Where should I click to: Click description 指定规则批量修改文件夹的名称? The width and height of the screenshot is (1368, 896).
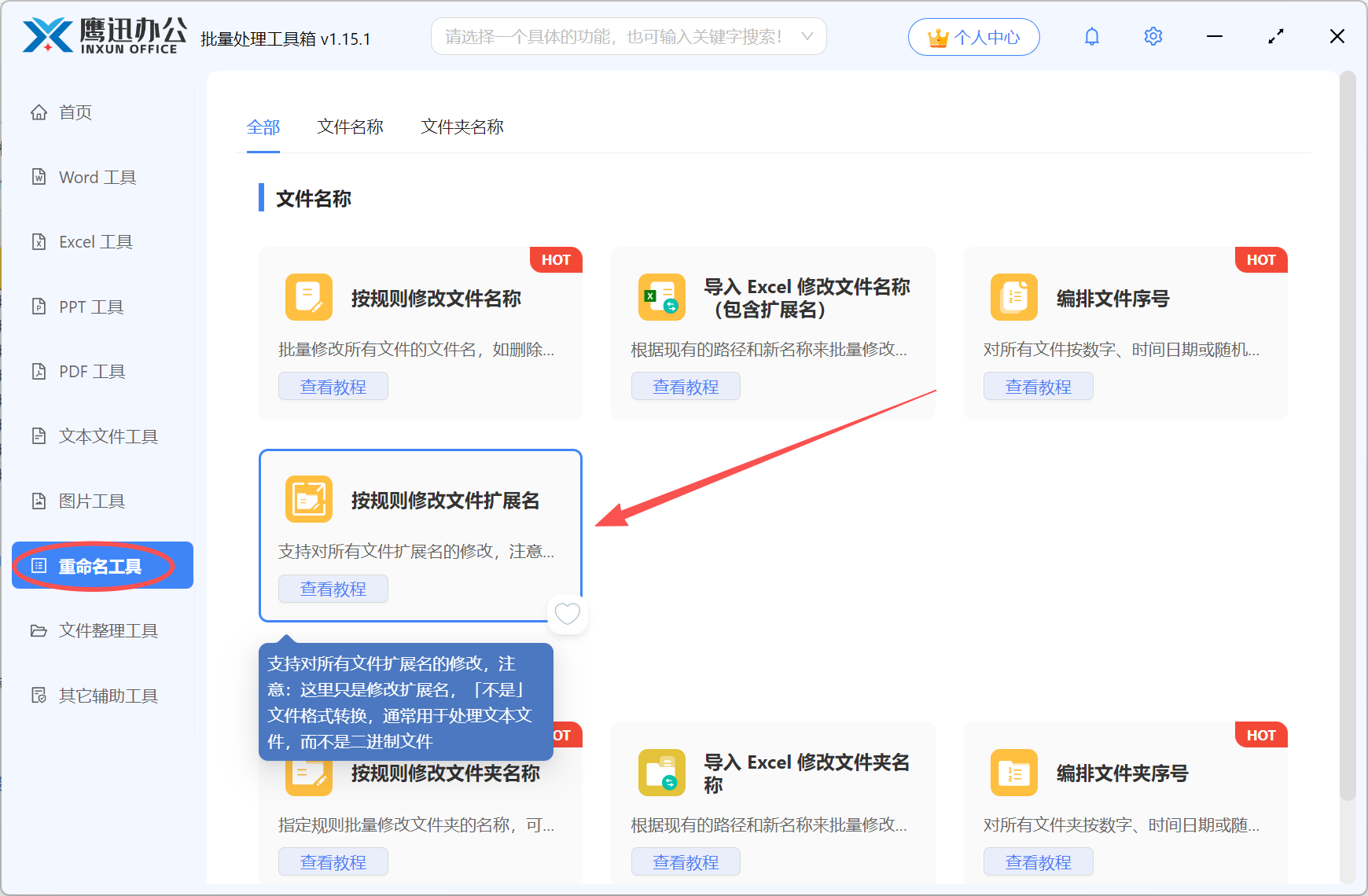[416, 825]
